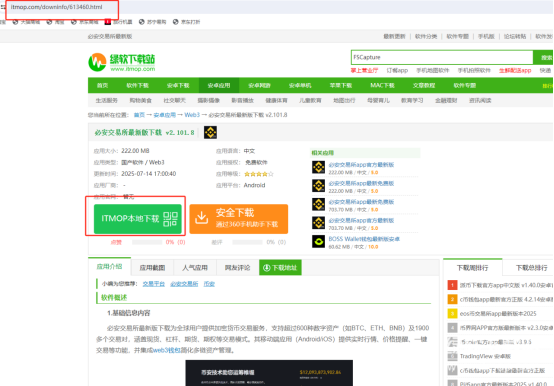This screenshot has height=386, width=554.
Task: Click the star rating row
Action: pos(259,174)
